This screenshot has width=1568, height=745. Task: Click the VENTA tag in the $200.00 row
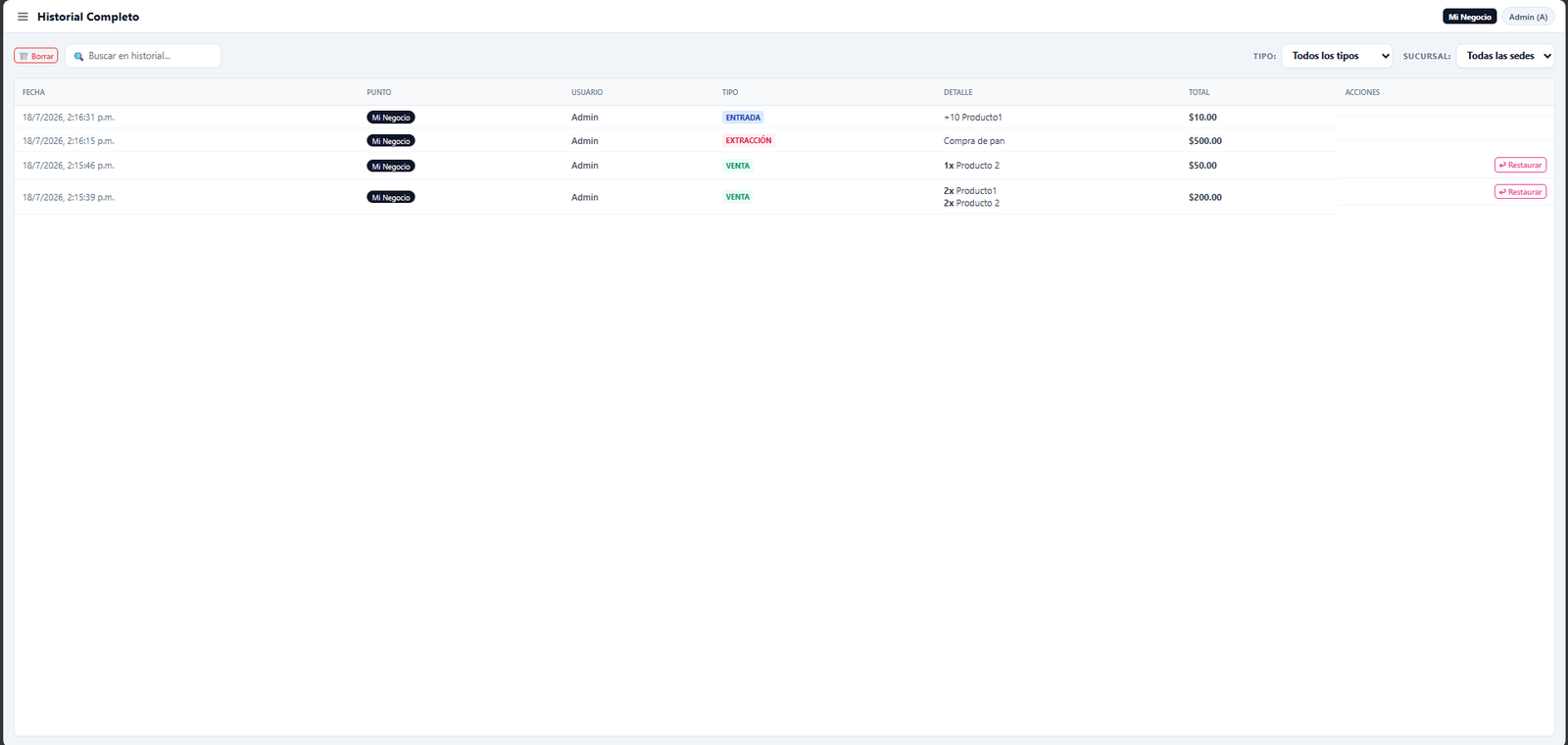point(738,197)
